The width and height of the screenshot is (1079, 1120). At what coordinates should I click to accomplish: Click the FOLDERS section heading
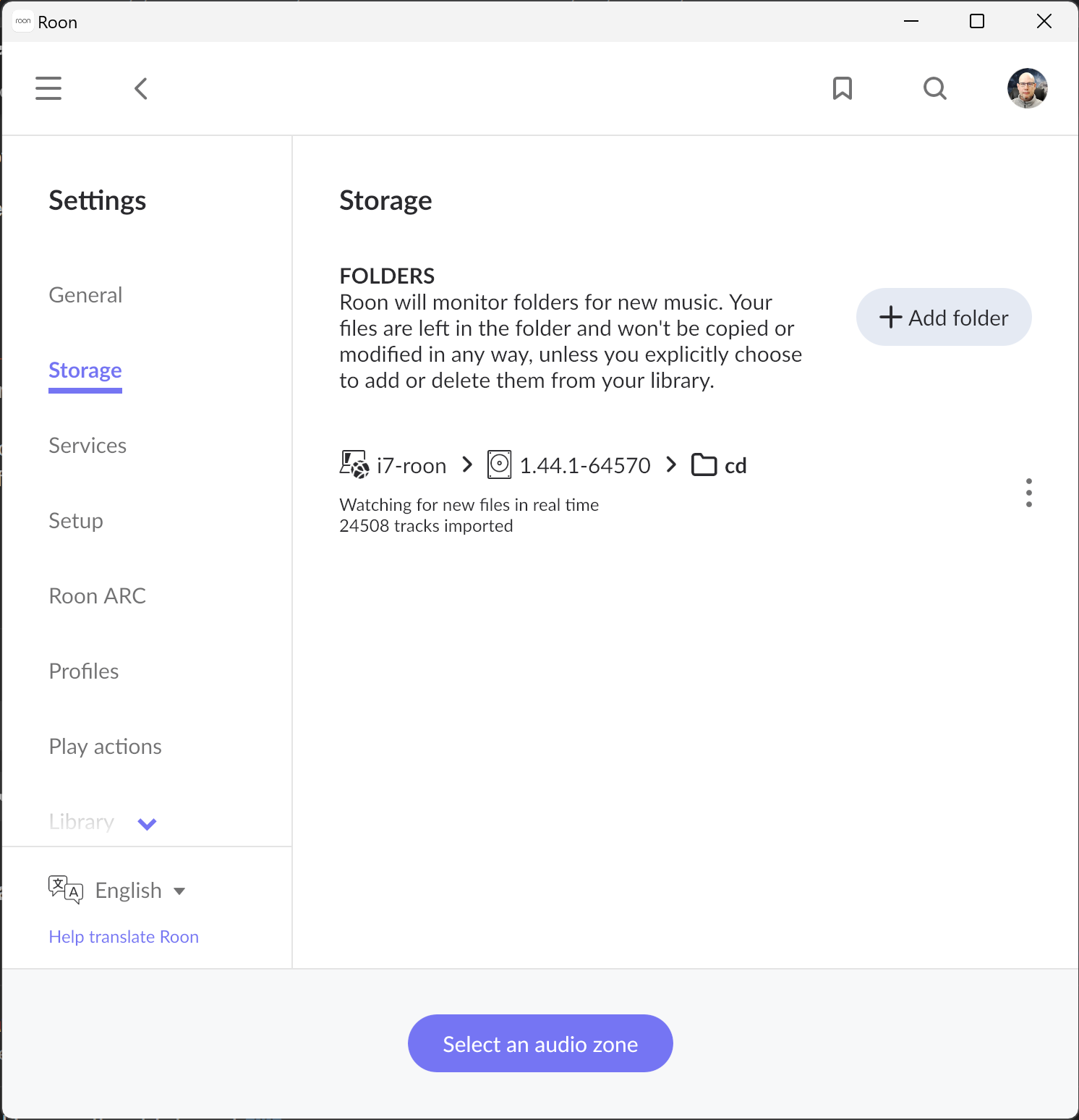pos(387,276)
